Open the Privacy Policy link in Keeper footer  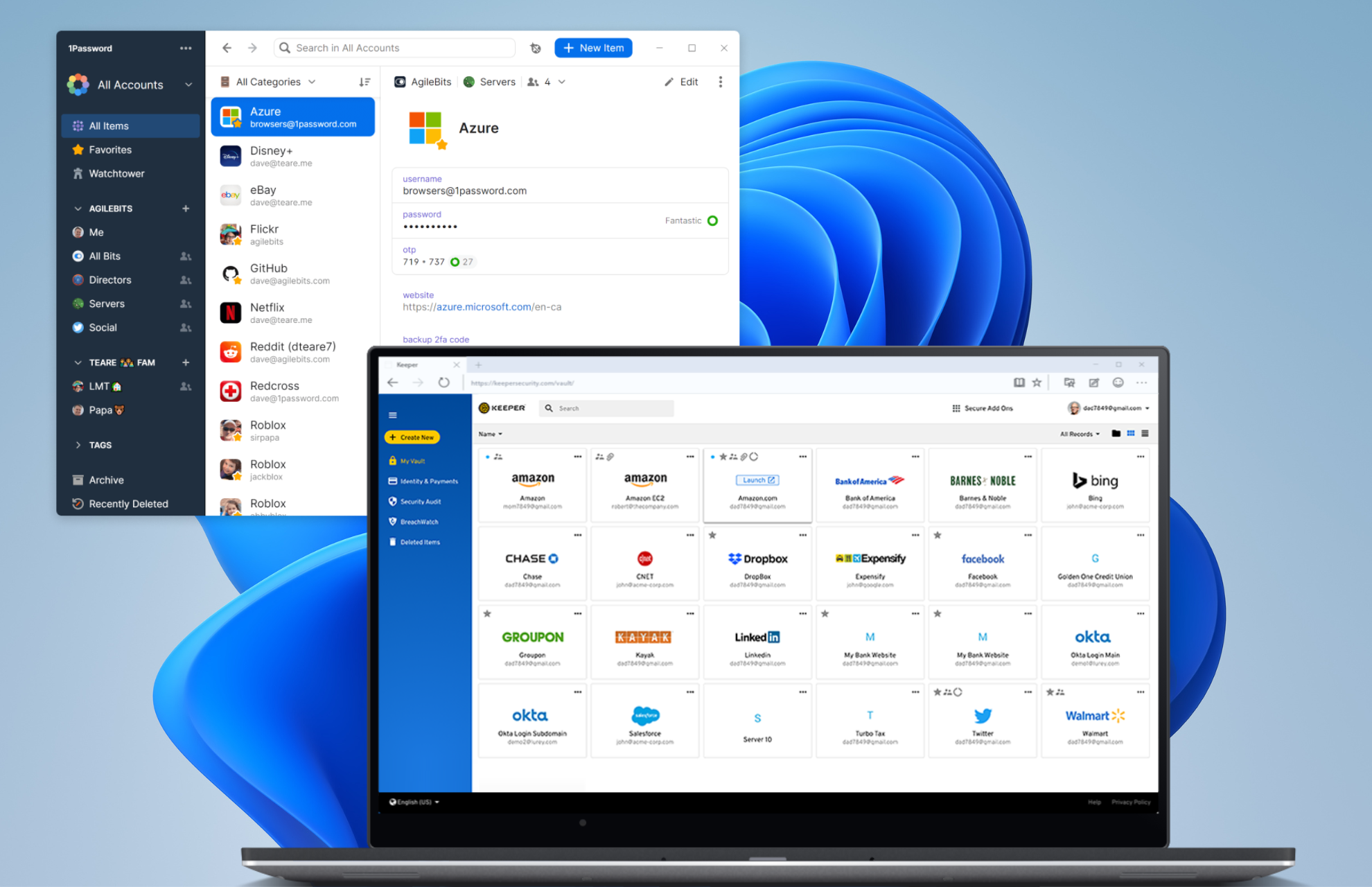point(1131,802)
